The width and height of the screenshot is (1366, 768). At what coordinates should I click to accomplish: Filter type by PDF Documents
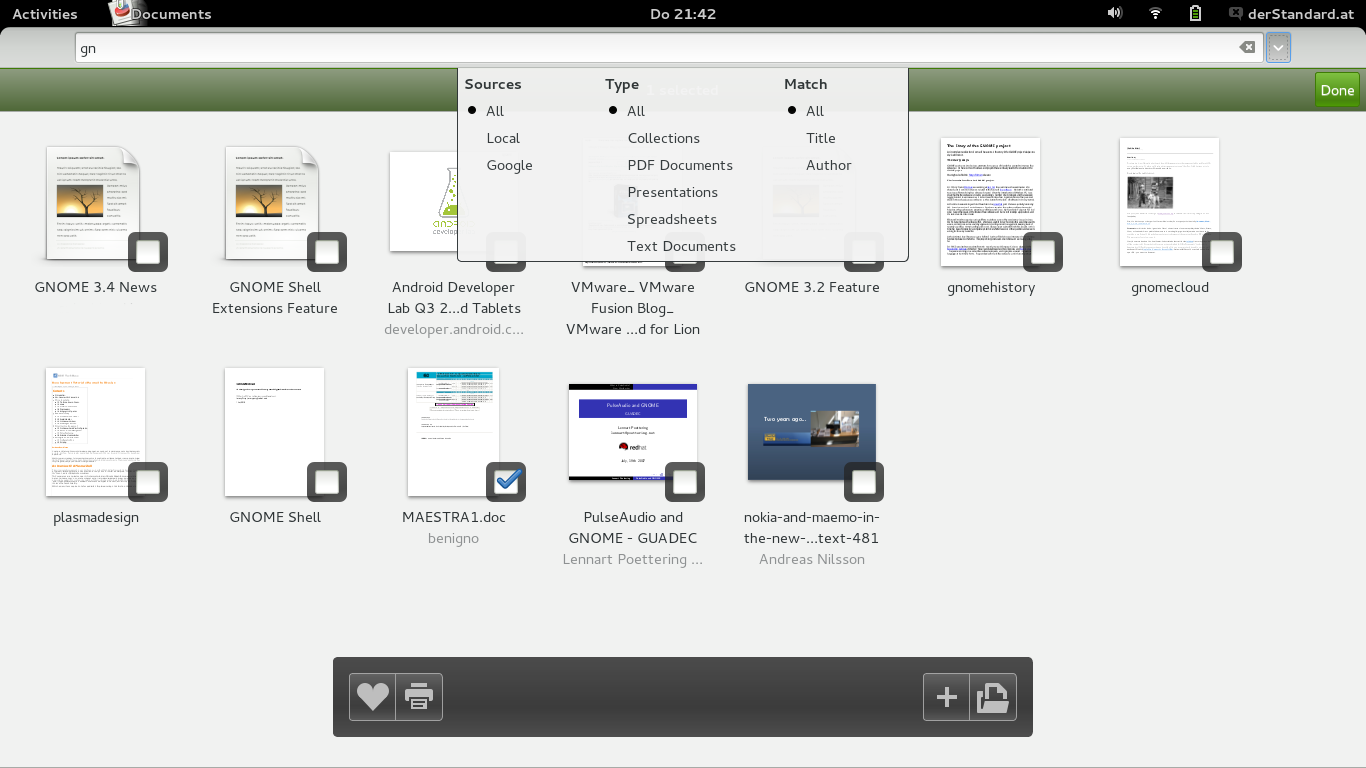pyautogui.click(x=680, y=165)
